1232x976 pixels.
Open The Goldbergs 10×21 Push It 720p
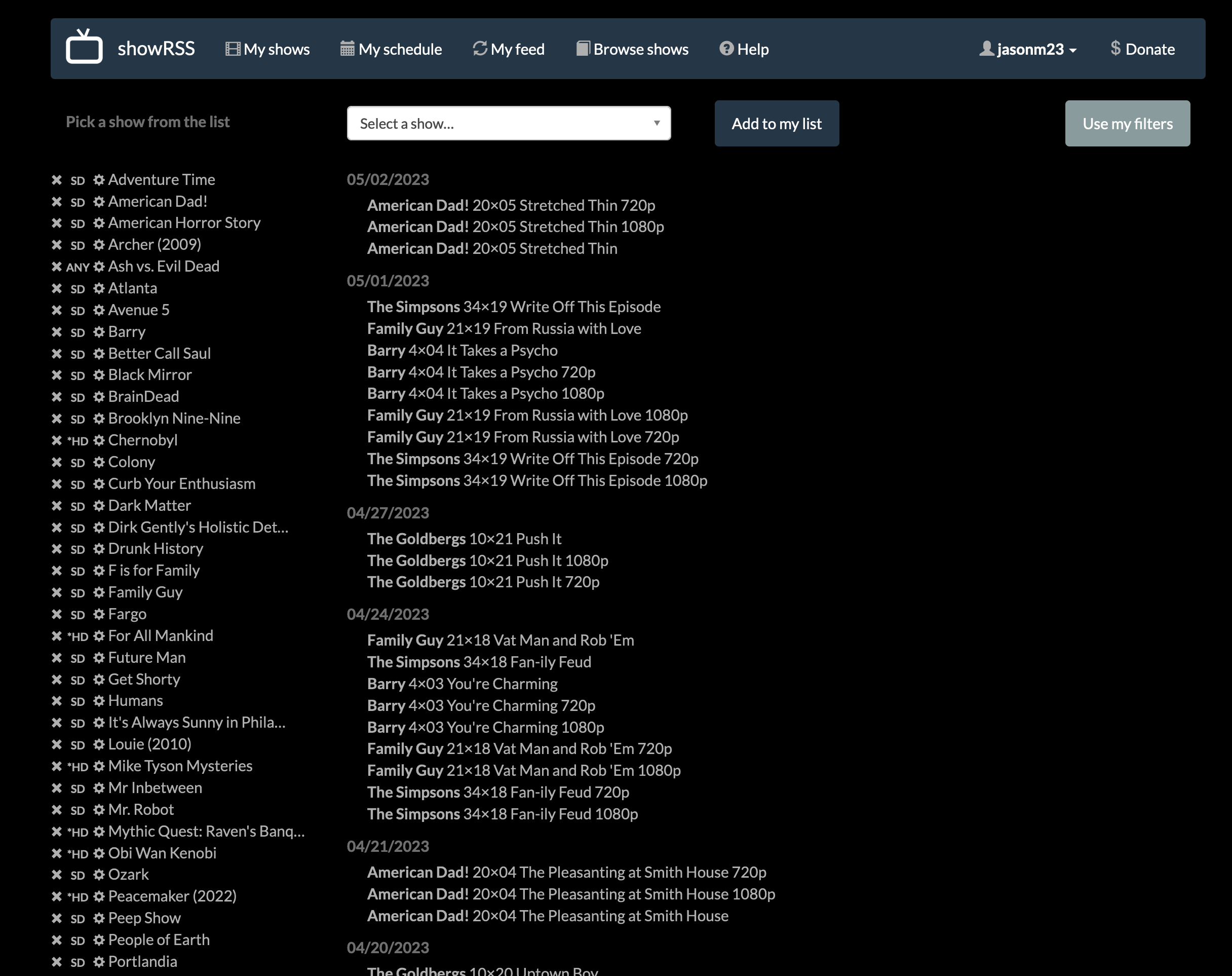(x=483, y=582)
